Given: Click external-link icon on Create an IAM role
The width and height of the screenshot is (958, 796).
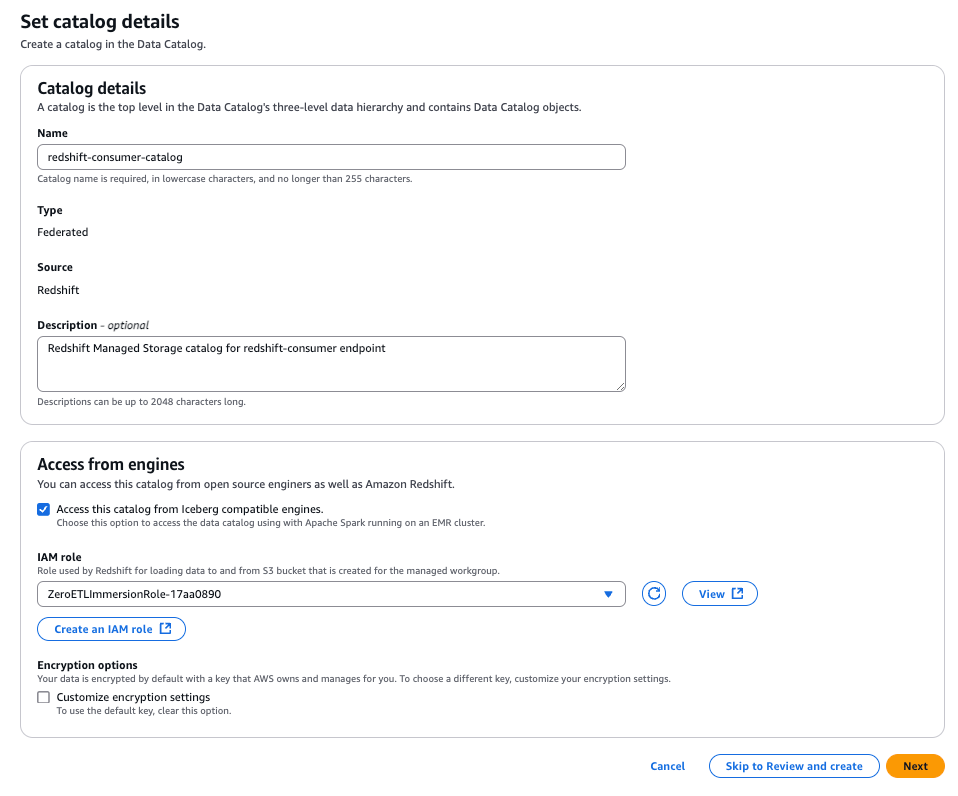Looking at the screenshot, I should [x=166, y=629].
